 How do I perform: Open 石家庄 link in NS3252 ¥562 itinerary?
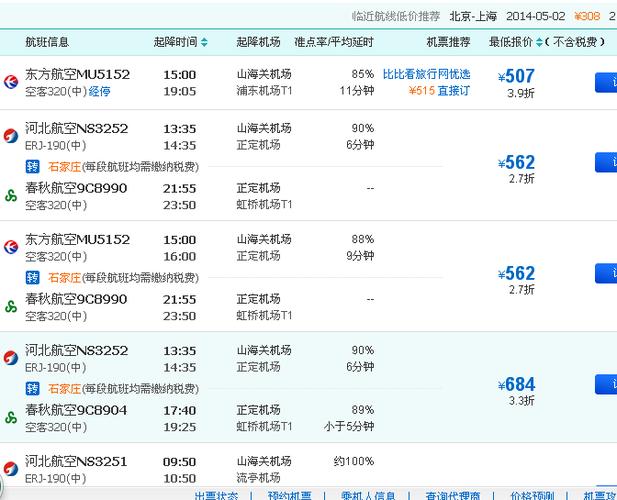(x=64, y=167)
